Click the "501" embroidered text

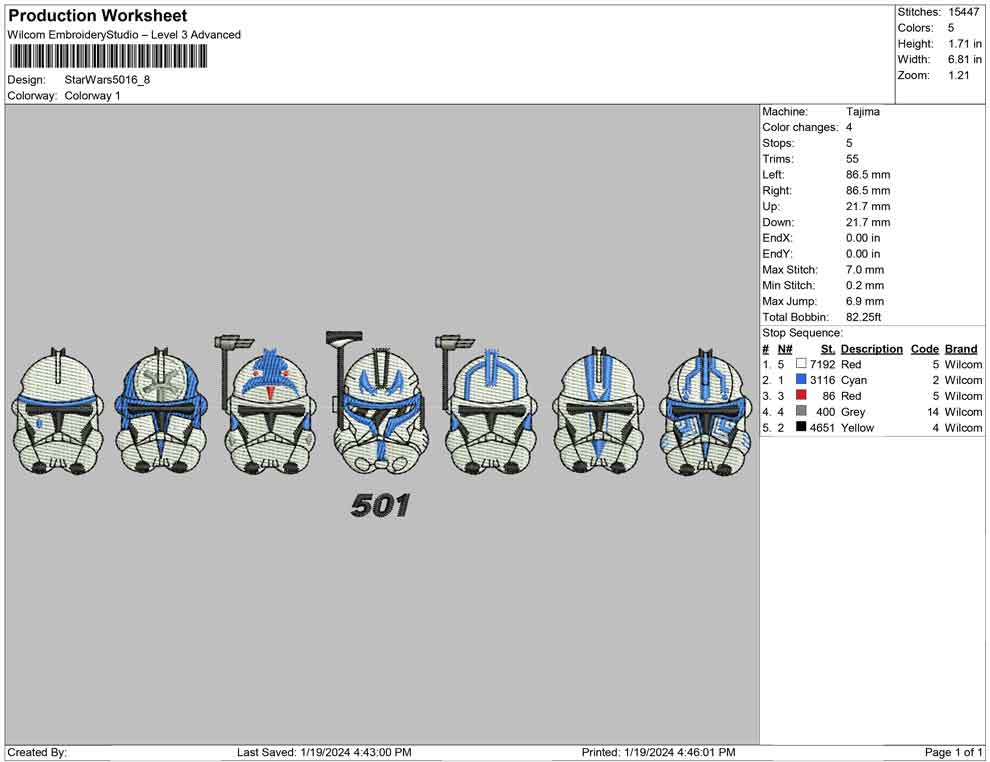click(380, 506)
